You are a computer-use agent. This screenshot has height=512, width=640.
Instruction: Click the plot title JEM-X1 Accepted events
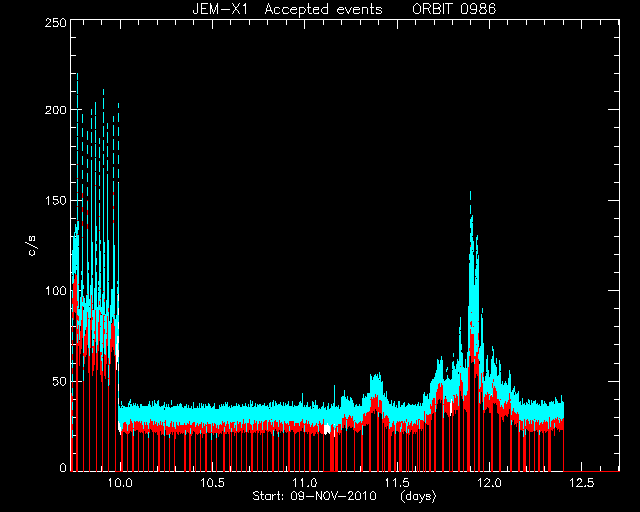tap(287, 9)
